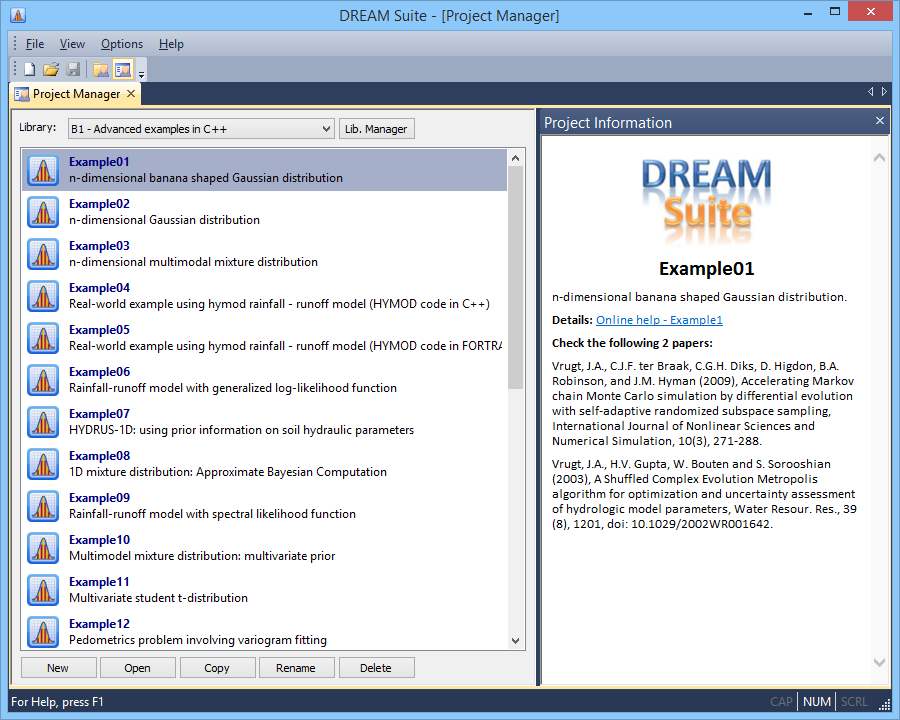This screenshot has width=900, height=720.
Task: Close the Project Manager tab
Action: pos(131,93)
